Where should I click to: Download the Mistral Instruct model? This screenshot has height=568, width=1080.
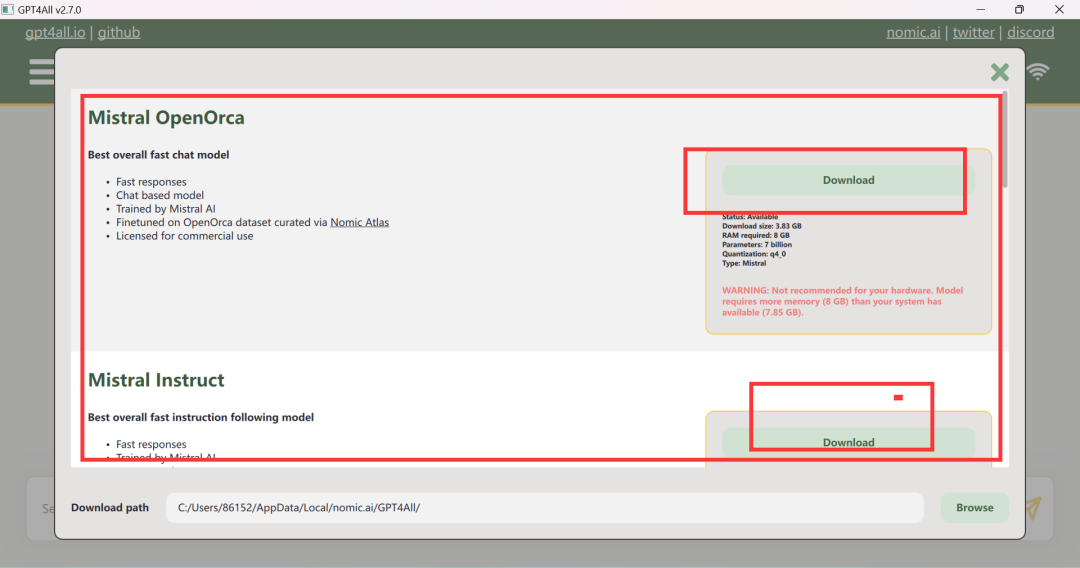pyautogui.click(x=848, y=442)
